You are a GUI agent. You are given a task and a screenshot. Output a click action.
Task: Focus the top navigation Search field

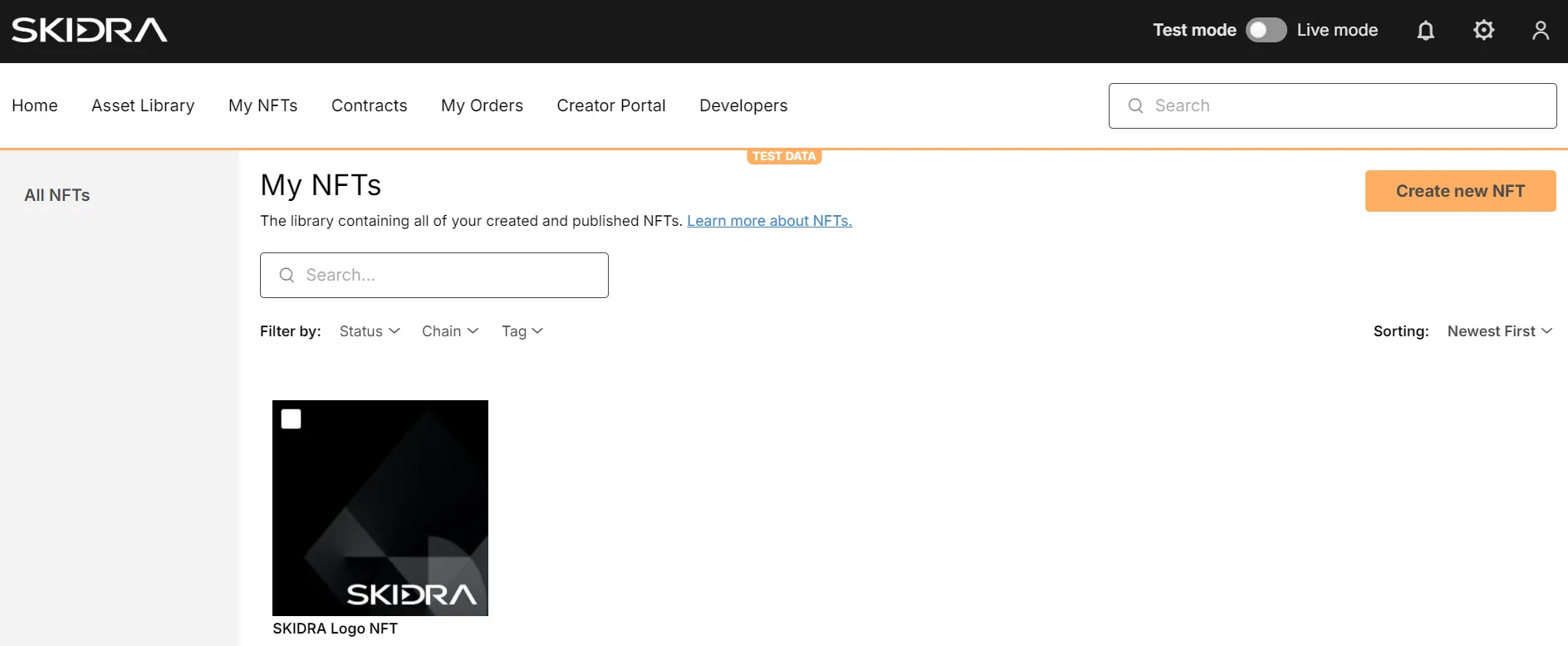pyautogui.click(x=1332, y=105)
